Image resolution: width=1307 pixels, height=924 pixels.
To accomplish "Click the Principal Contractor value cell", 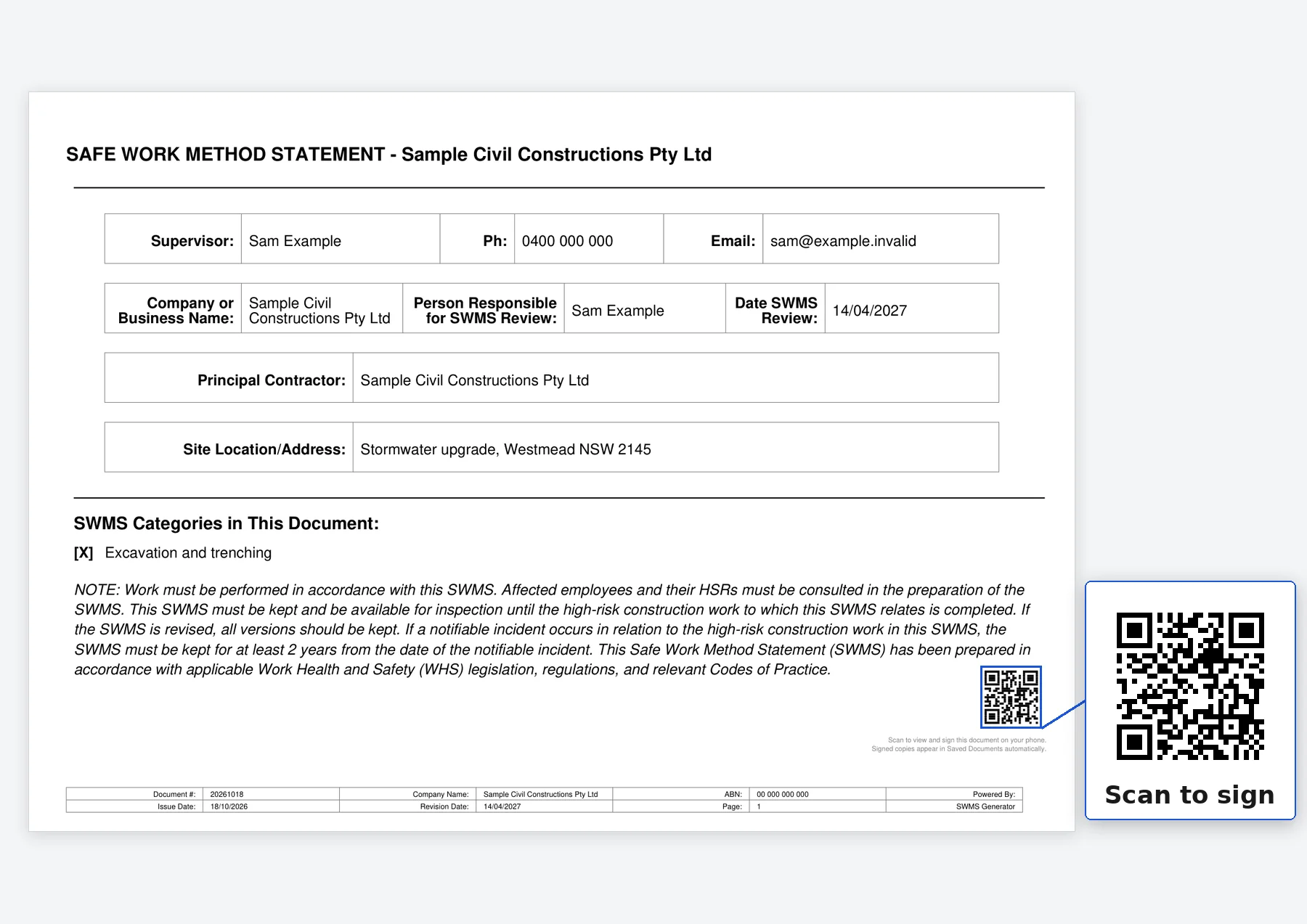I will [676, 378].
